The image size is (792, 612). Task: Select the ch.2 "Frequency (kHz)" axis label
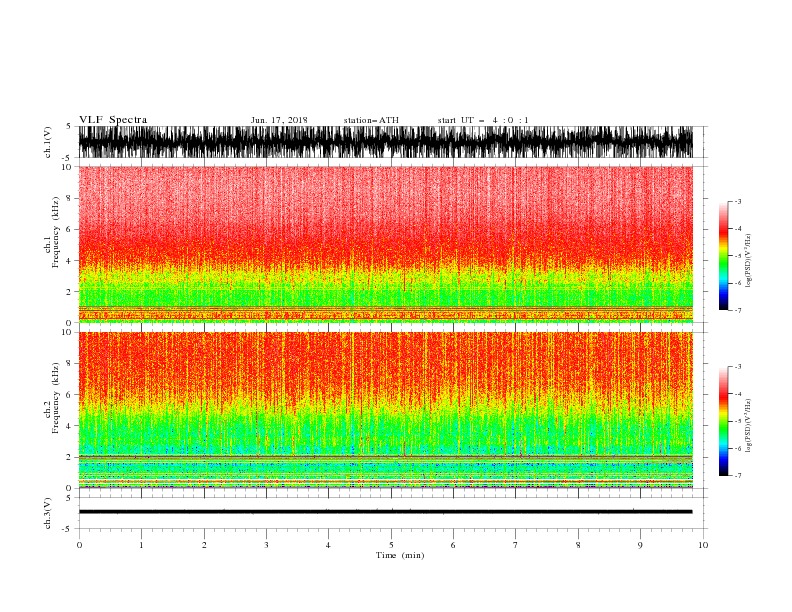(55, 398)
